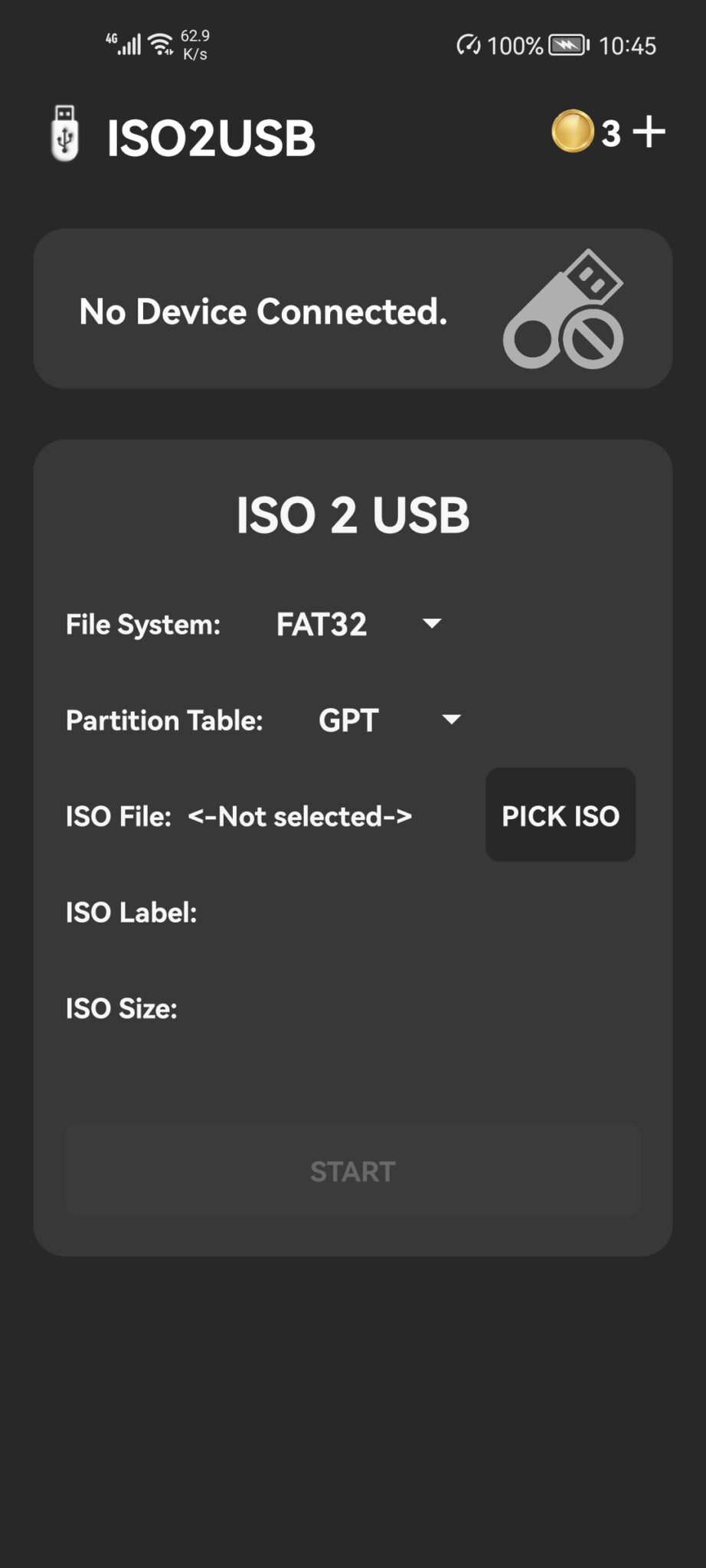
Task: Click the battery indicator in the status bar
Action: [567, 46]
